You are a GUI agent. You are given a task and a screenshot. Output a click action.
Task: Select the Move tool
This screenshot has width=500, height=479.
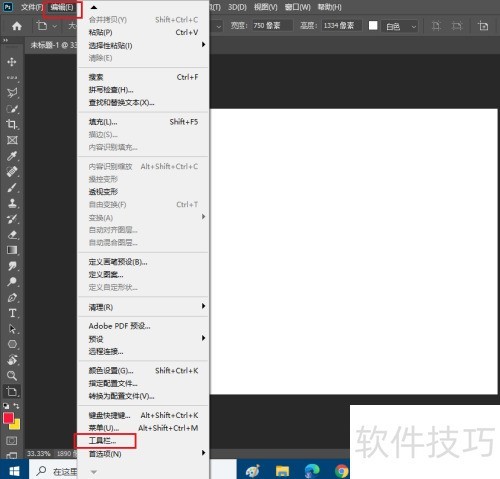tap(12, 62)
